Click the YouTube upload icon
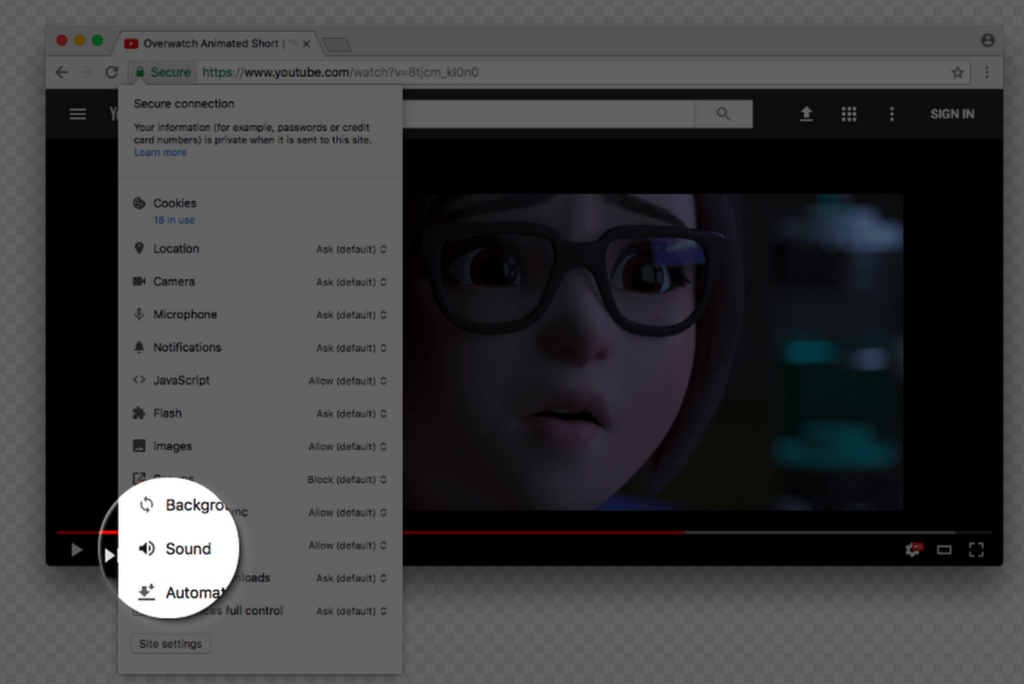 [806, 114]
